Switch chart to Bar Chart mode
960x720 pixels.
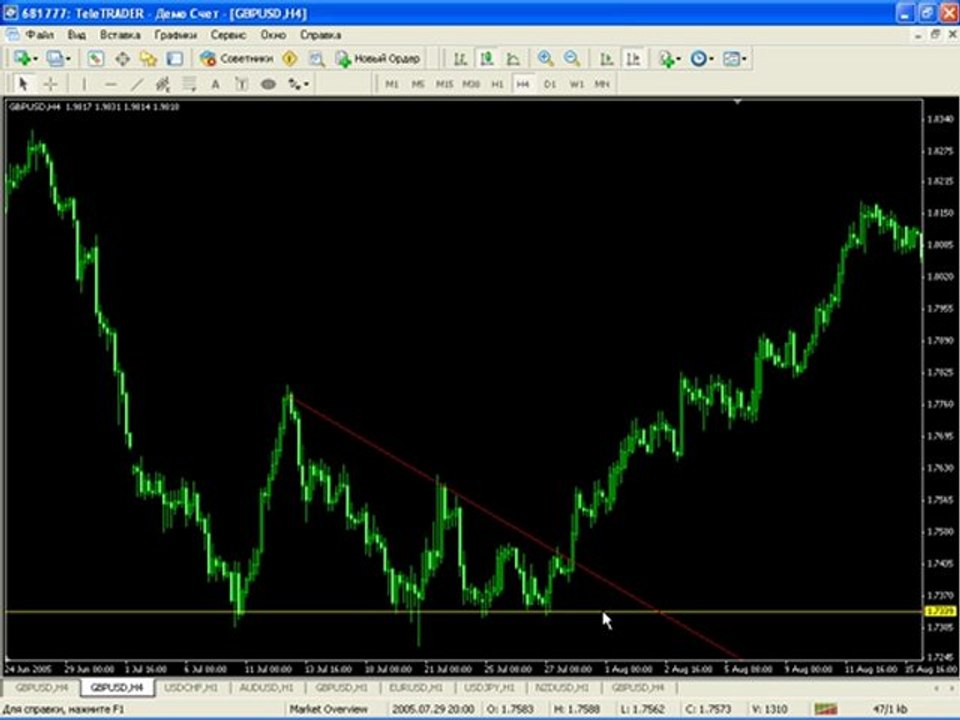tap(460, 59)
